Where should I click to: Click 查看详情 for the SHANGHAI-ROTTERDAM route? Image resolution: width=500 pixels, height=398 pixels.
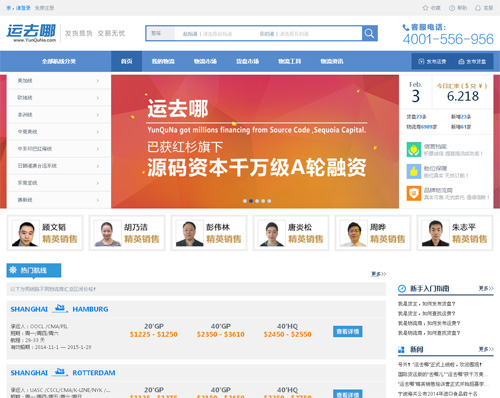point(348,394)
